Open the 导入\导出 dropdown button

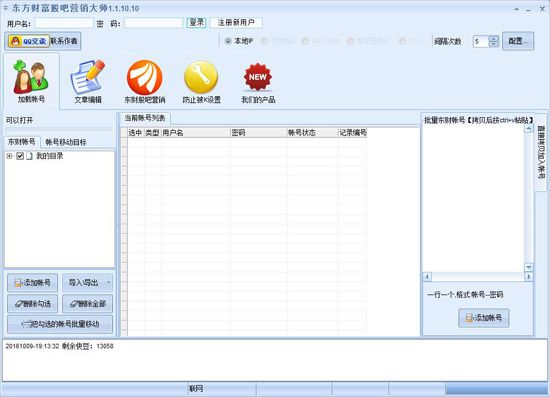click(87, 282)
